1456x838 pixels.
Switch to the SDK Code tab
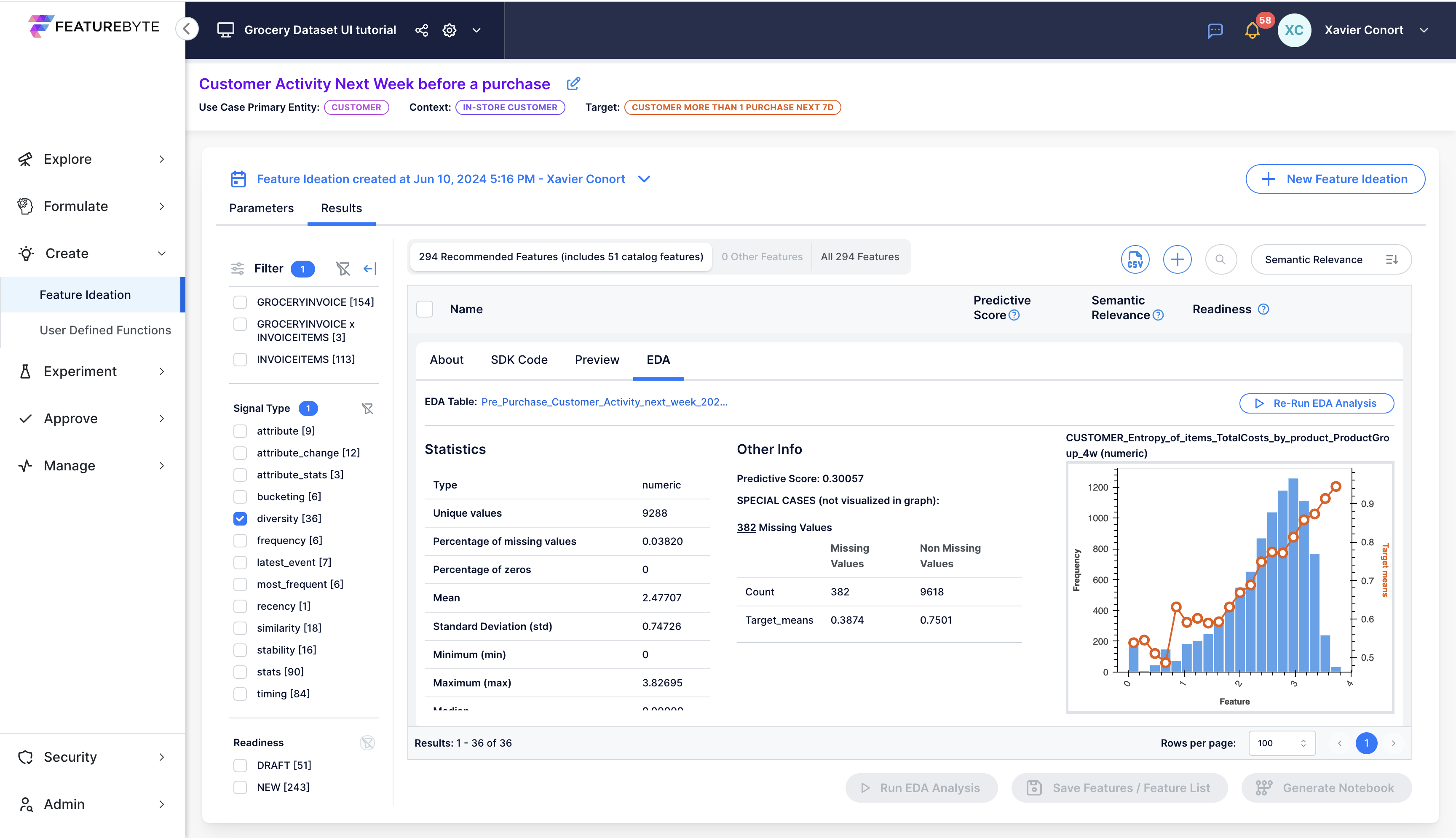tap(519, 360)
